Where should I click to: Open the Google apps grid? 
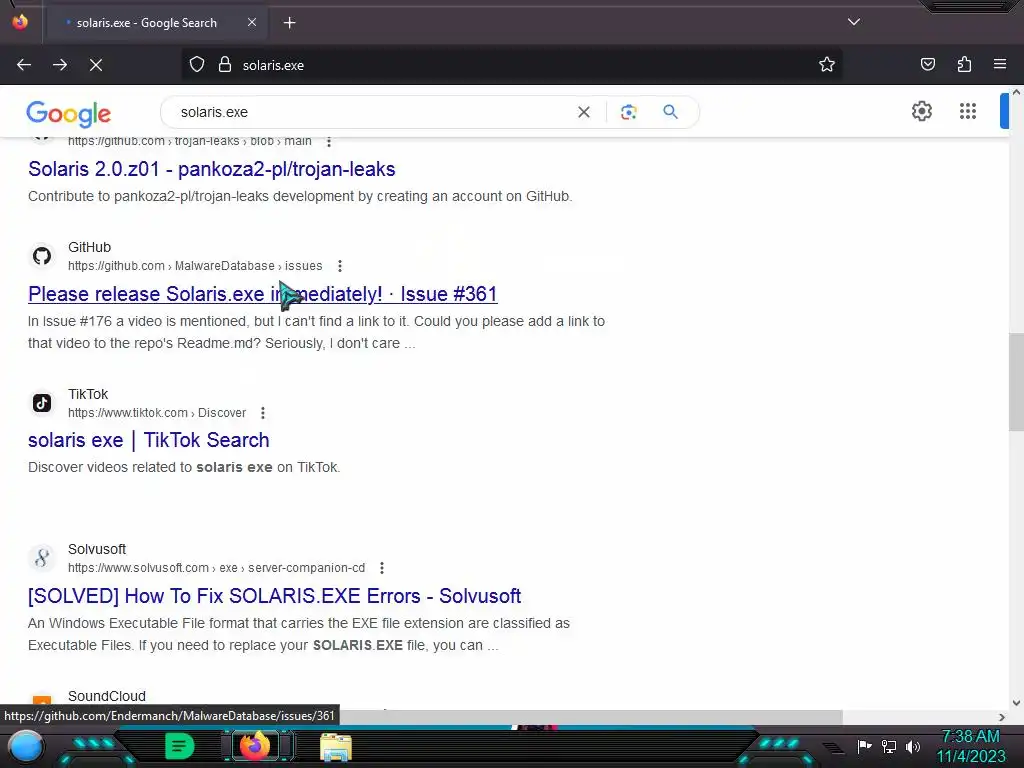click(x=968, y=111)
